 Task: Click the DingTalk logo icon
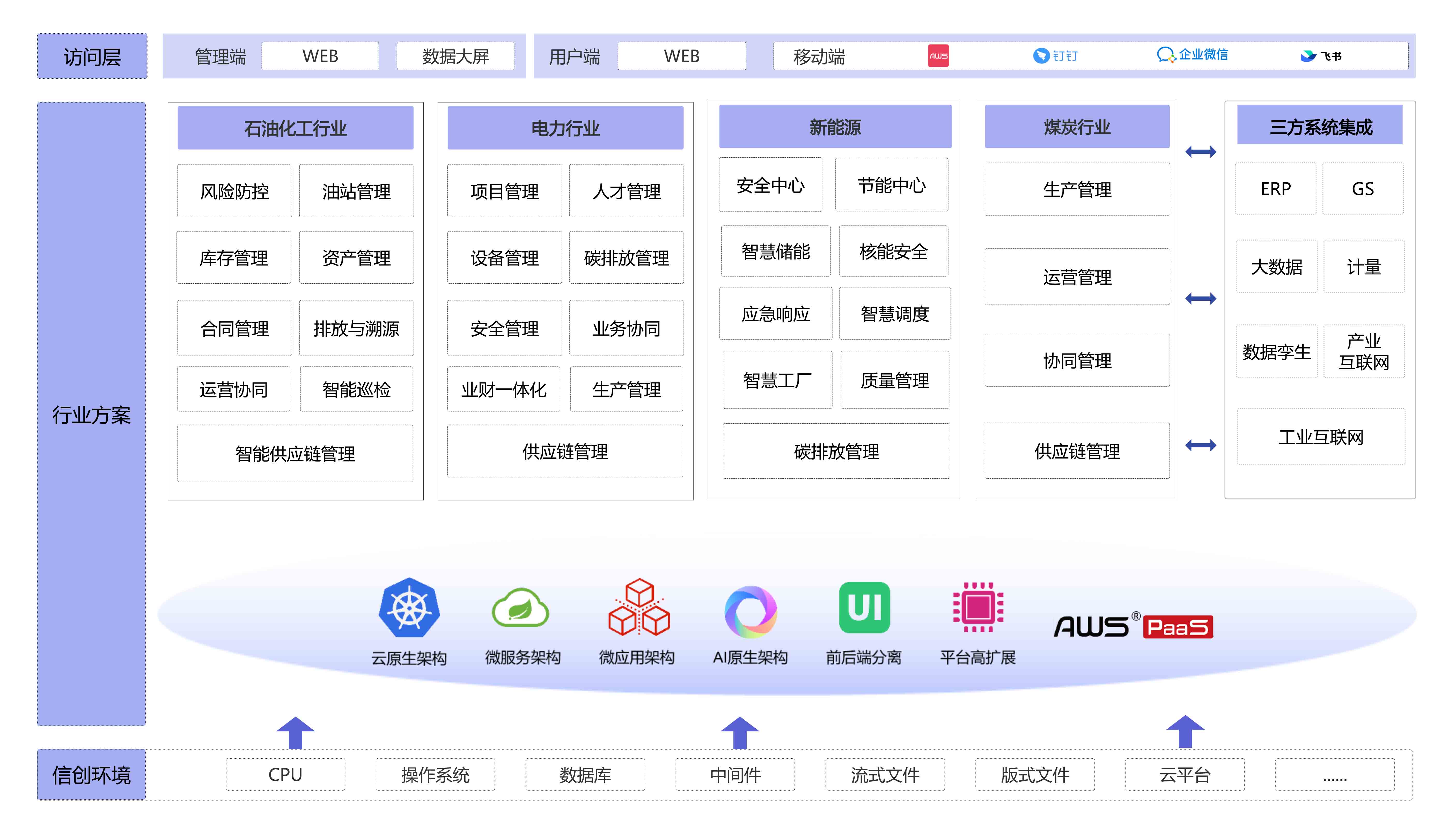point(1041,56)
